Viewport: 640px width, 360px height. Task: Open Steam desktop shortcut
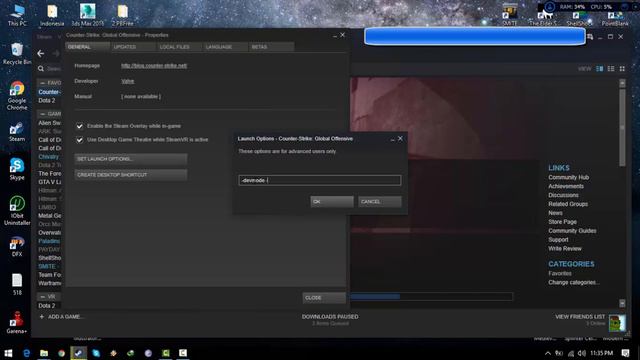click(x=17, y=132)
